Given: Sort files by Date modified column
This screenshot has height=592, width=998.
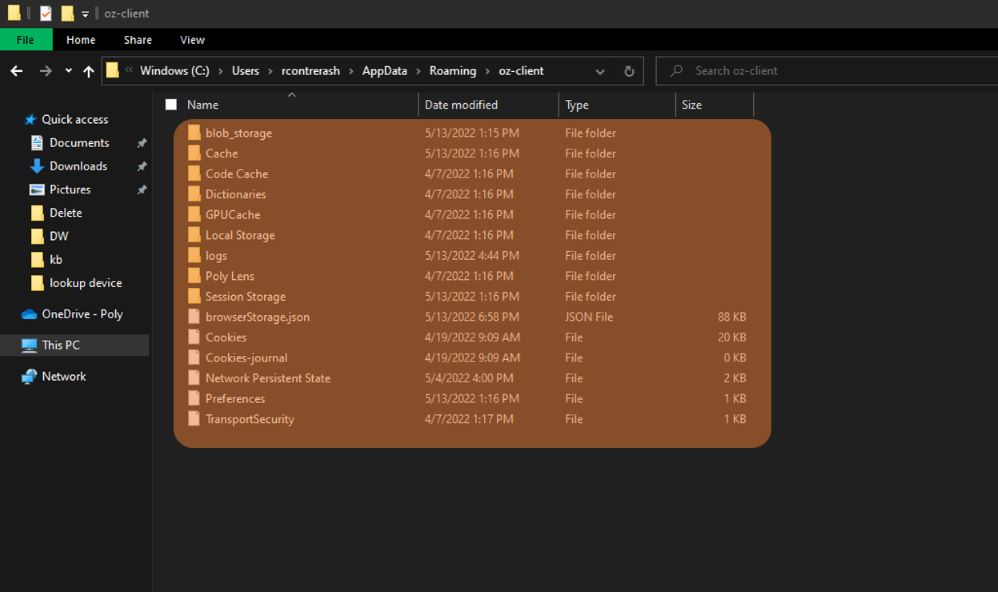Looking at the screenshot, I should click(x=461, y=105).
